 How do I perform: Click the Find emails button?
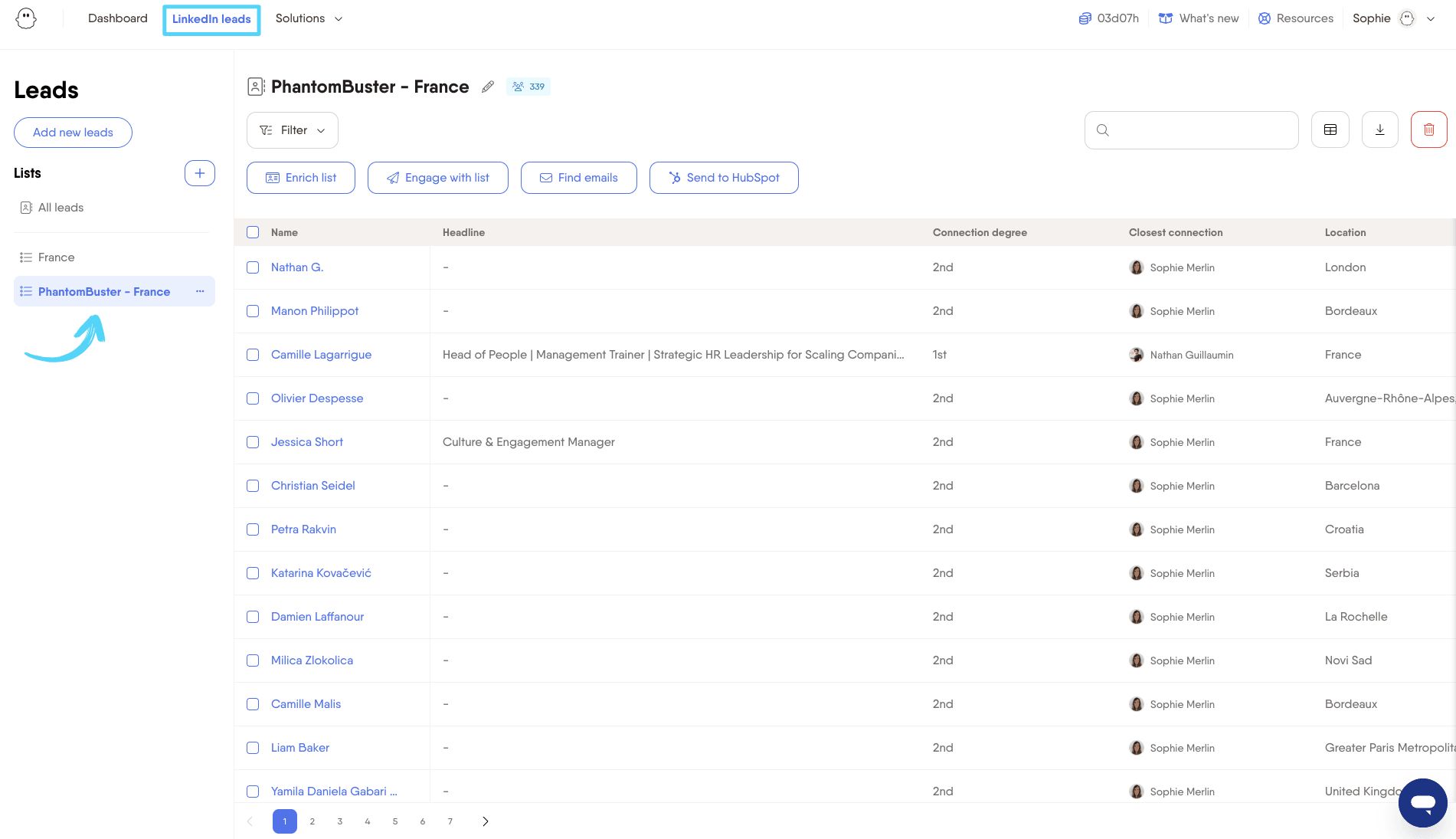click(579, 178)
